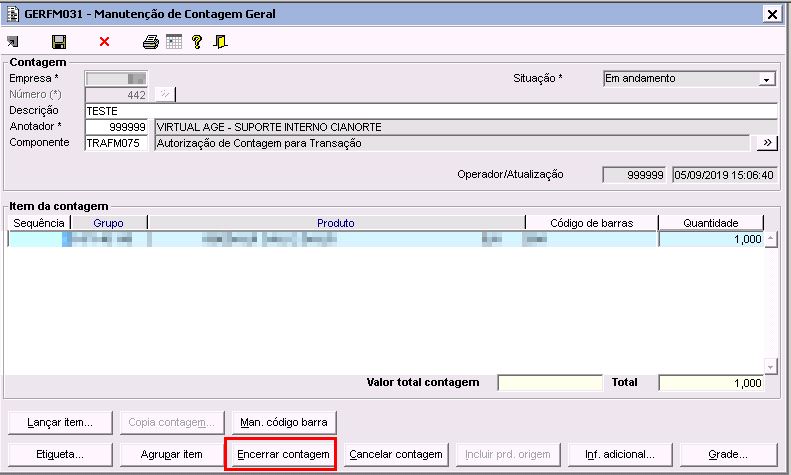Click the Código de barras column header
791x475 pixels.
[591, 223]
